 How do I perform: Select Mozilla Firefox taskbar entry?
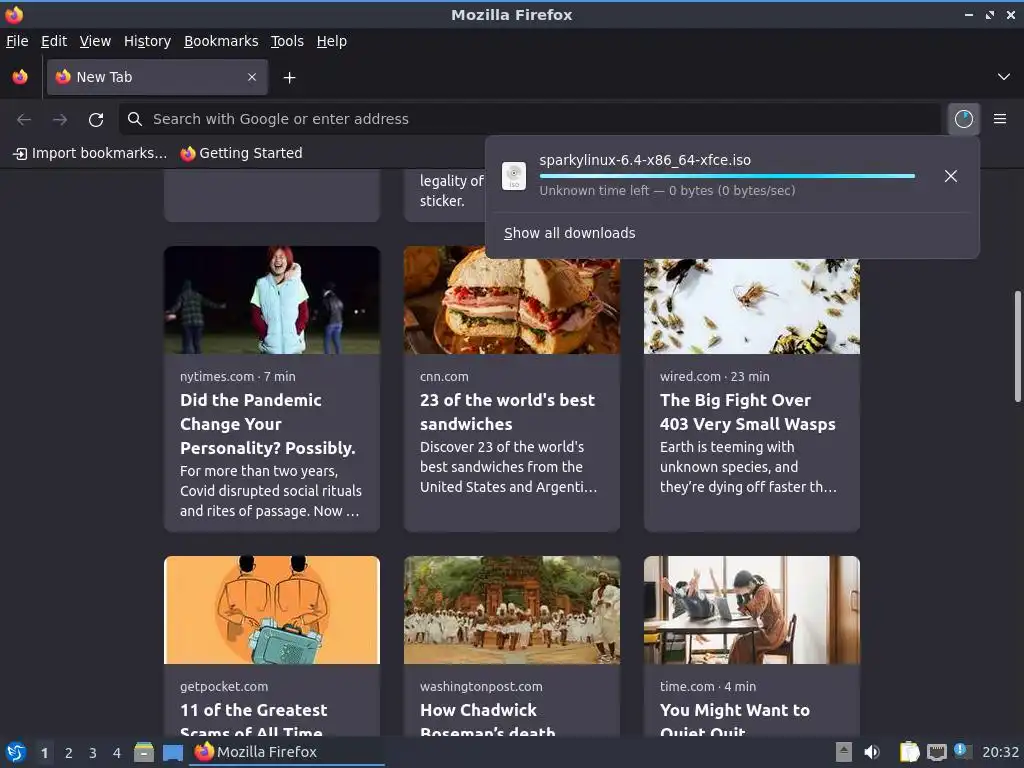click(288, 752)
